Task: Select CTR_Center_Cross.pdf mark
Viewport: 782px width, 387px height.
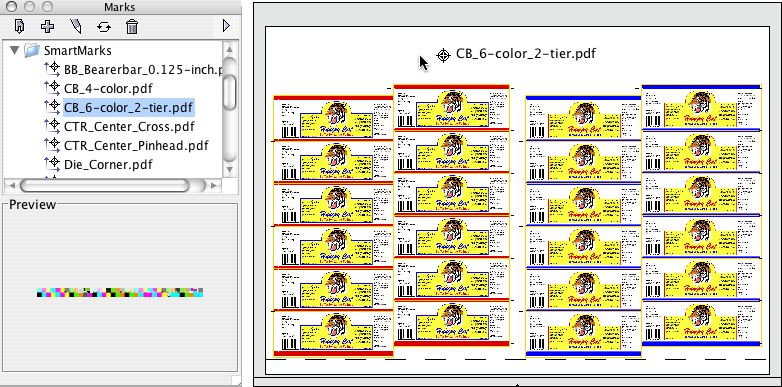Action: [x=129, y=127]
